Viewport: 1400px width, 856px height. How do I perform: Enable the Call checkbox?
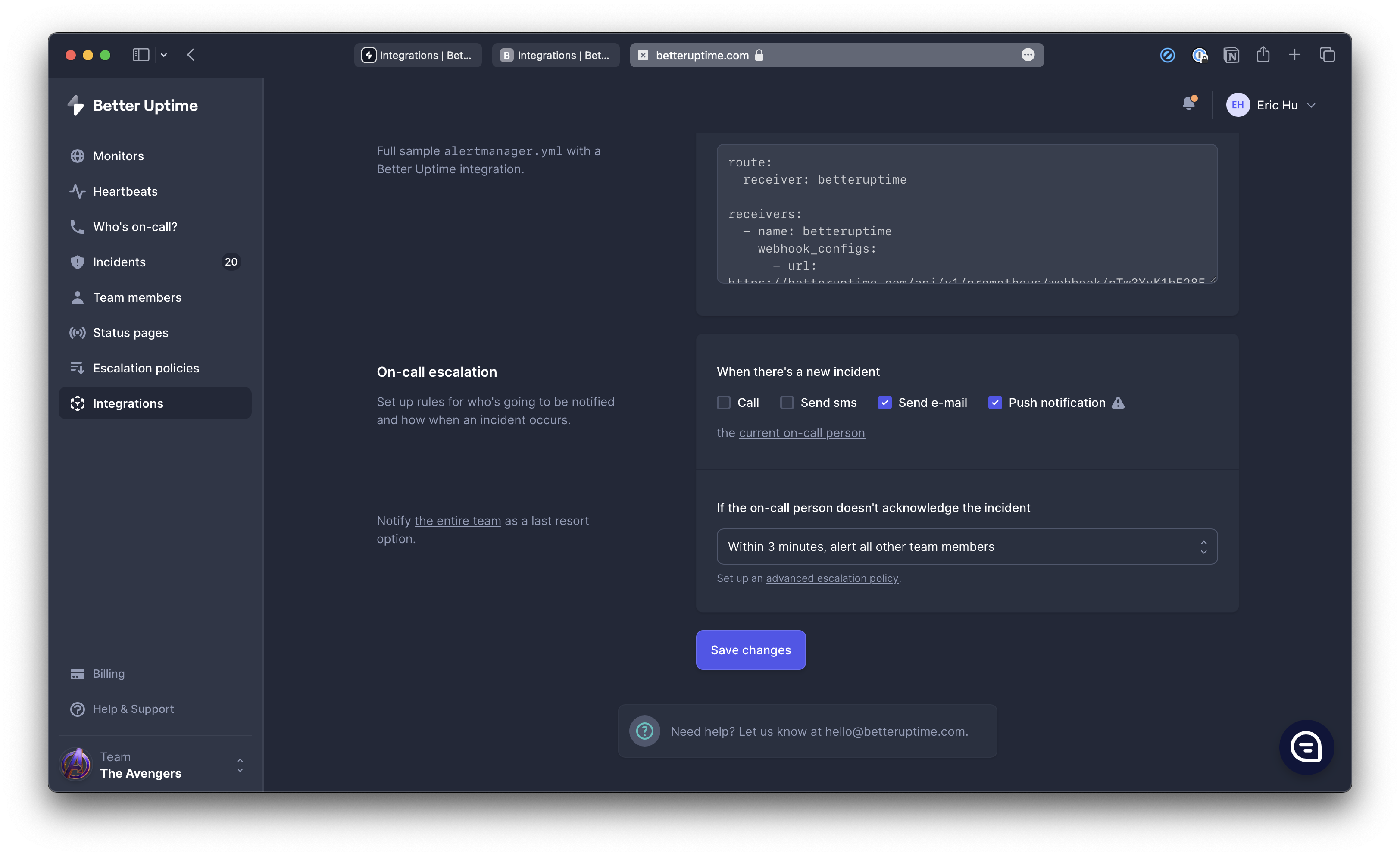click(723, 403)
